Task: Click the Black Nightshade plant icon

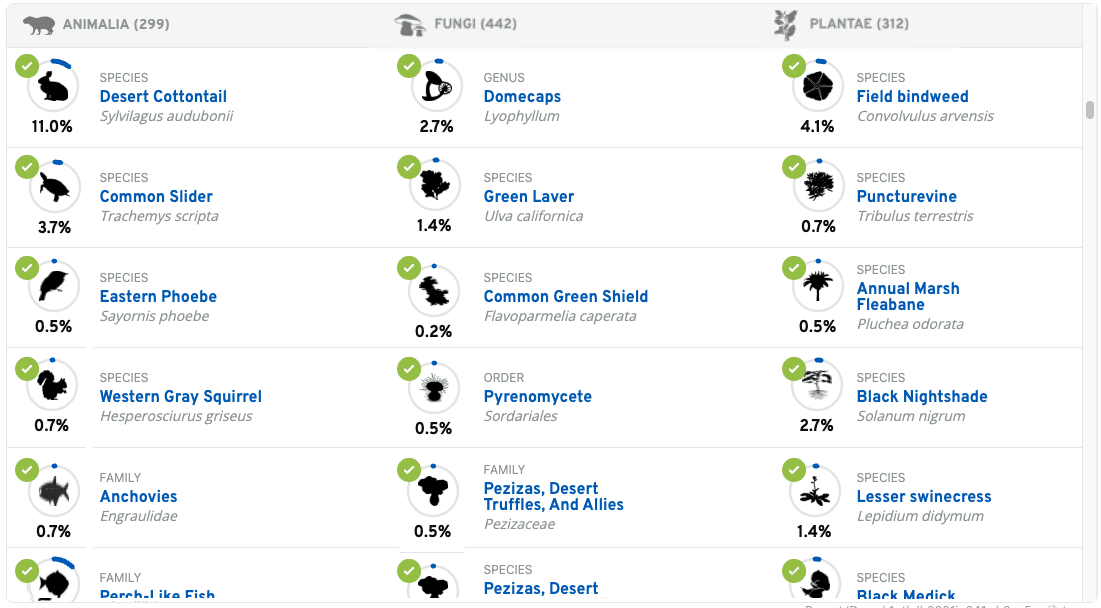Action: pyautogui.click(x=818, y=387)
